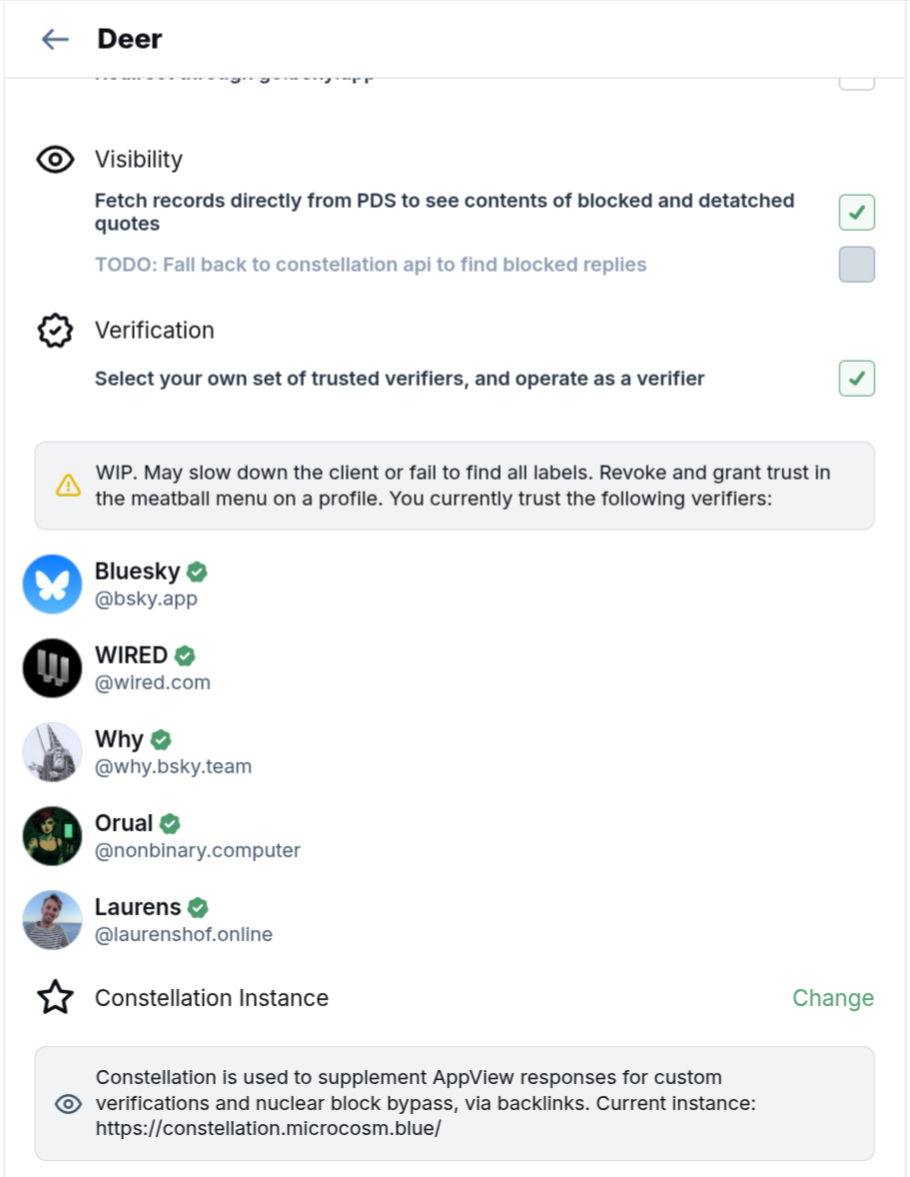
Task: Click the back arrow icon
Action: tap(55, 39)
